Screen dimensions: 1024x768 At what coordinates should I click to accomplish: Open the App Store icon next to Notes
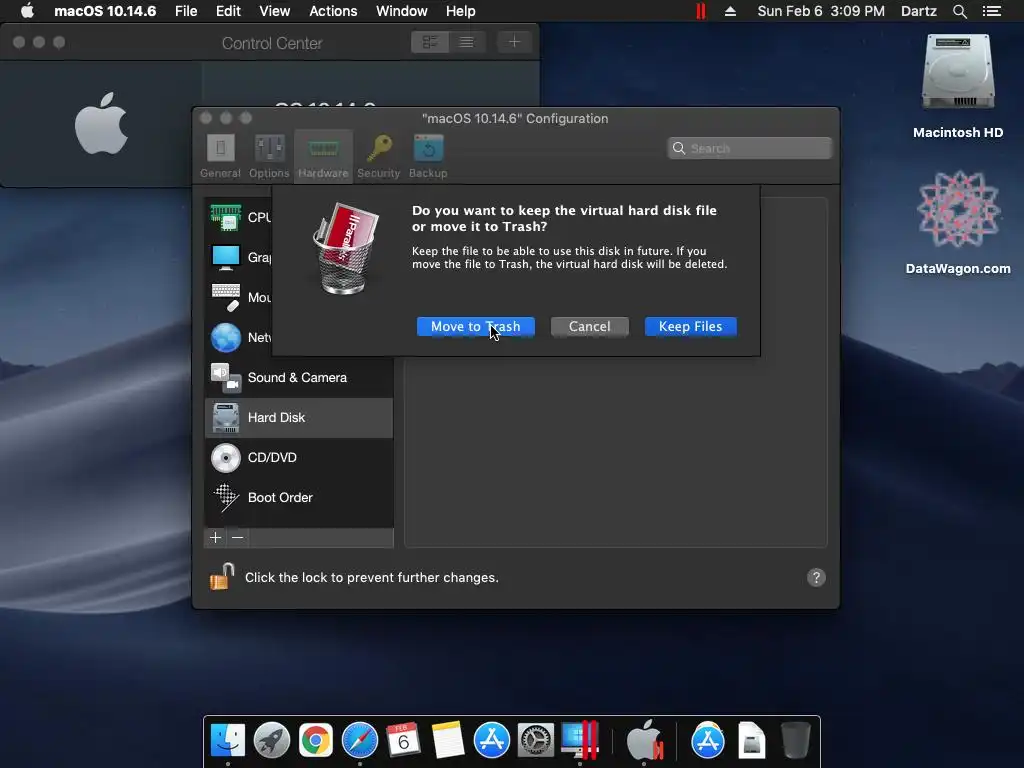(x=492, y=740)
